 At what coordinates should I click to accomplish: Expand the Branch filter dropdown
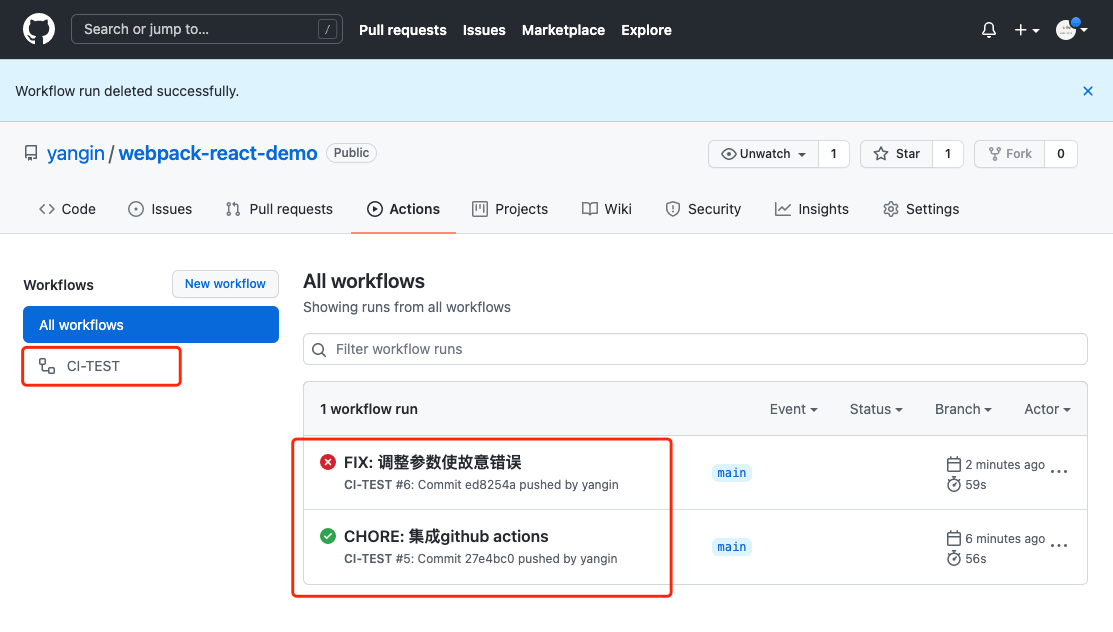(963, 409)
